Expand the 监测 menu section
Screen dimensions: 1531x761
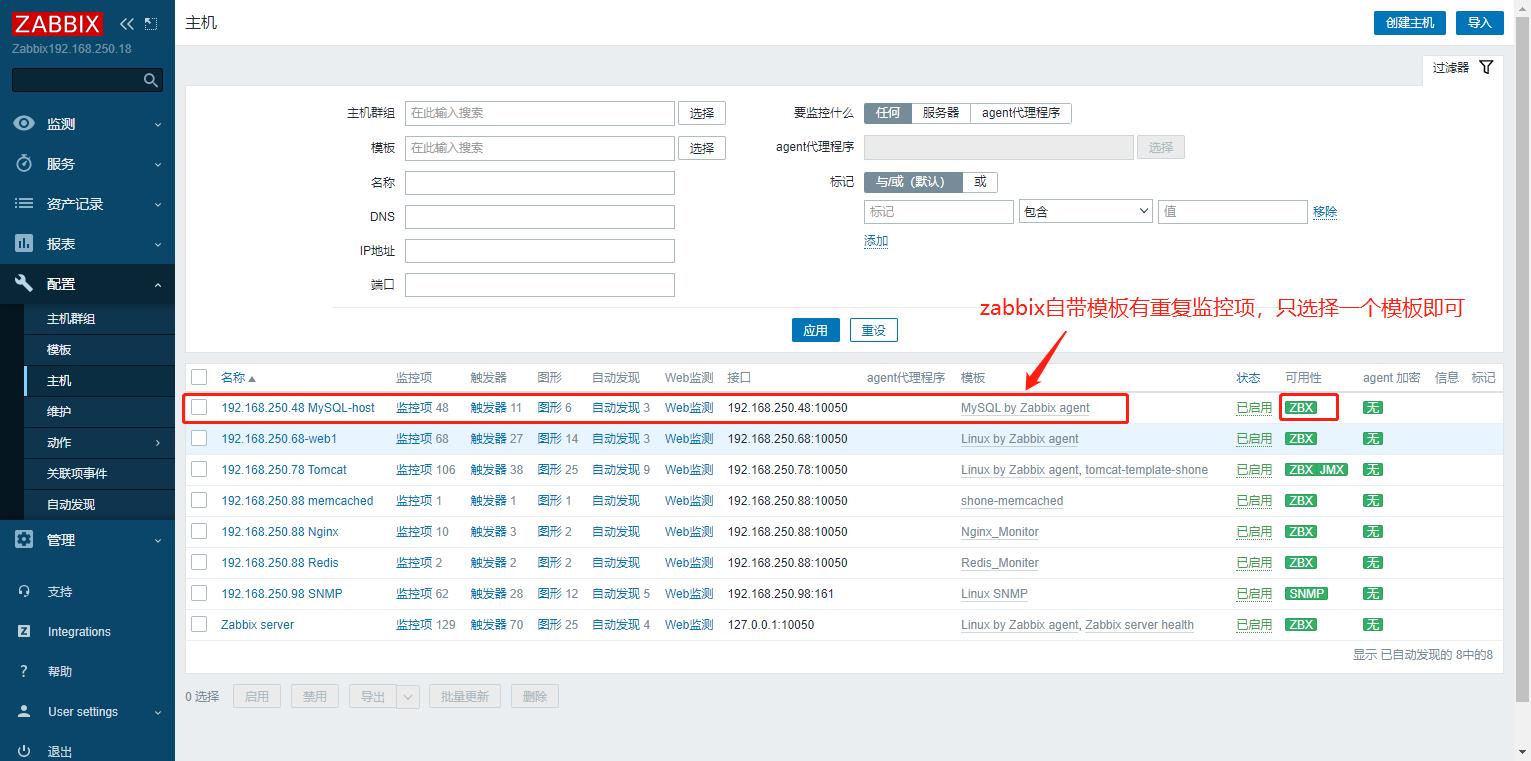point(158,124)
